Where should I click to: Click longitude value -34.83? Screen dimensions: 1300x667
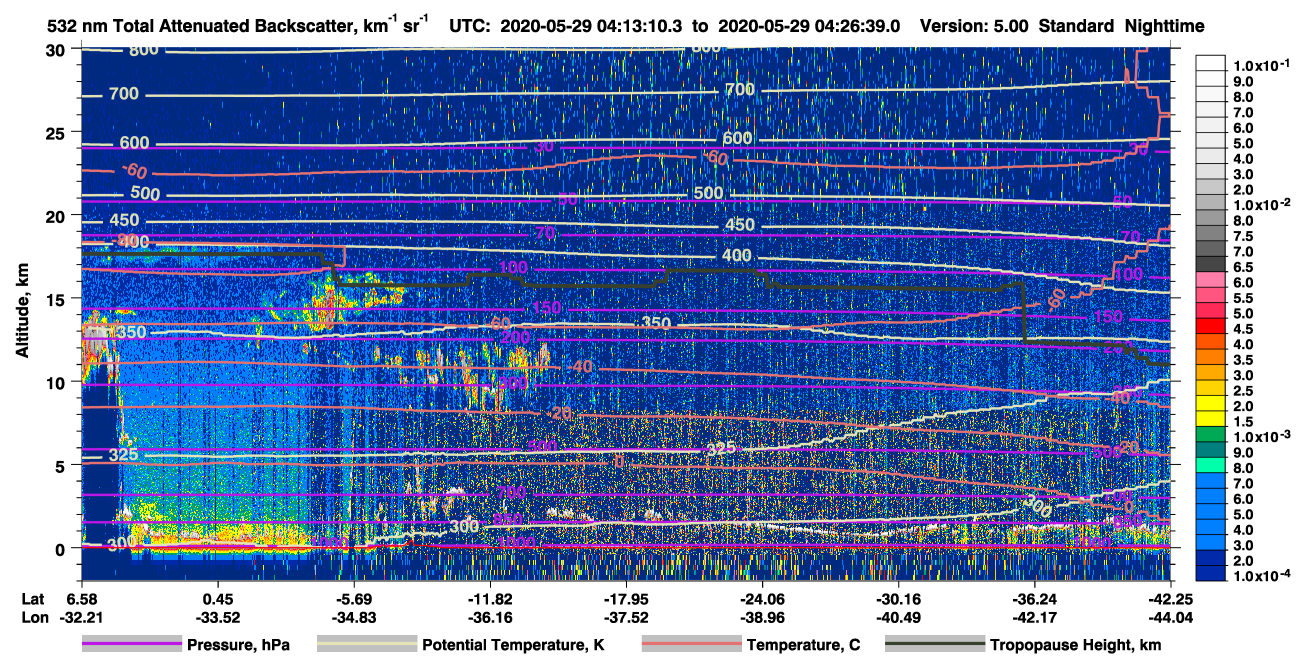click(353, 617)
